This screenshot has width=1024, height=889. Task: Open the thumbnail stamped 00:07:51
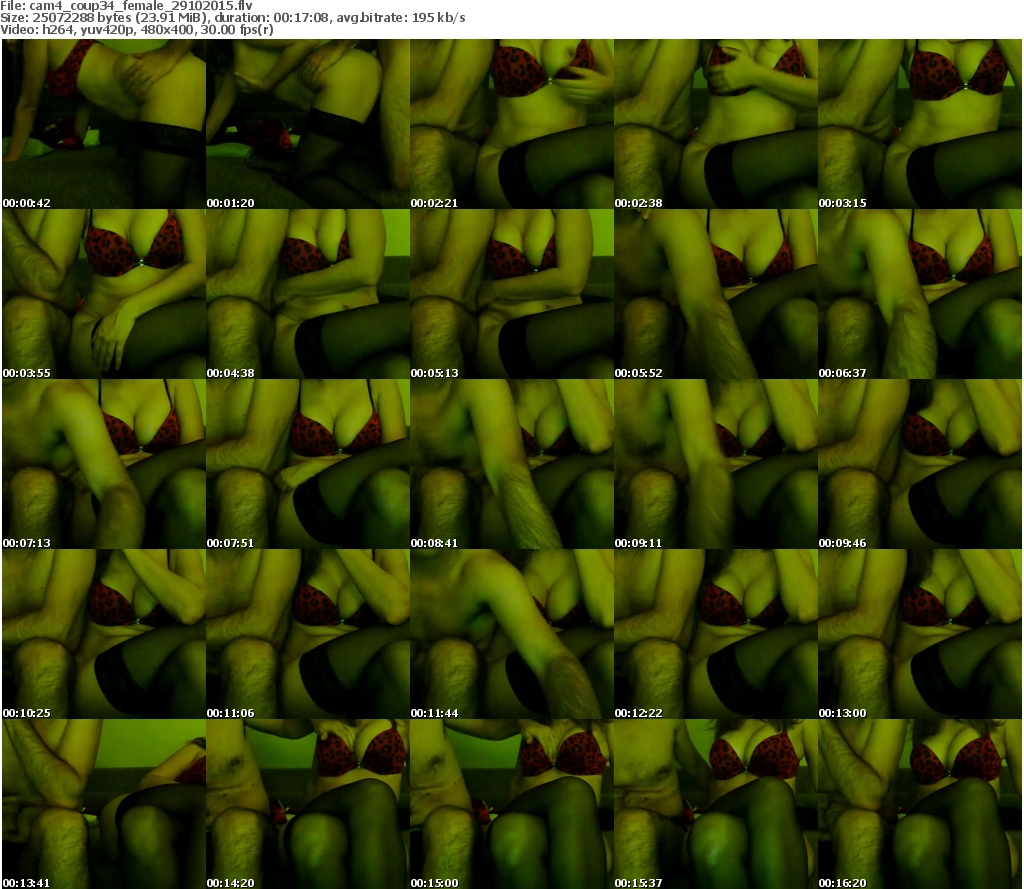point(308,464)
